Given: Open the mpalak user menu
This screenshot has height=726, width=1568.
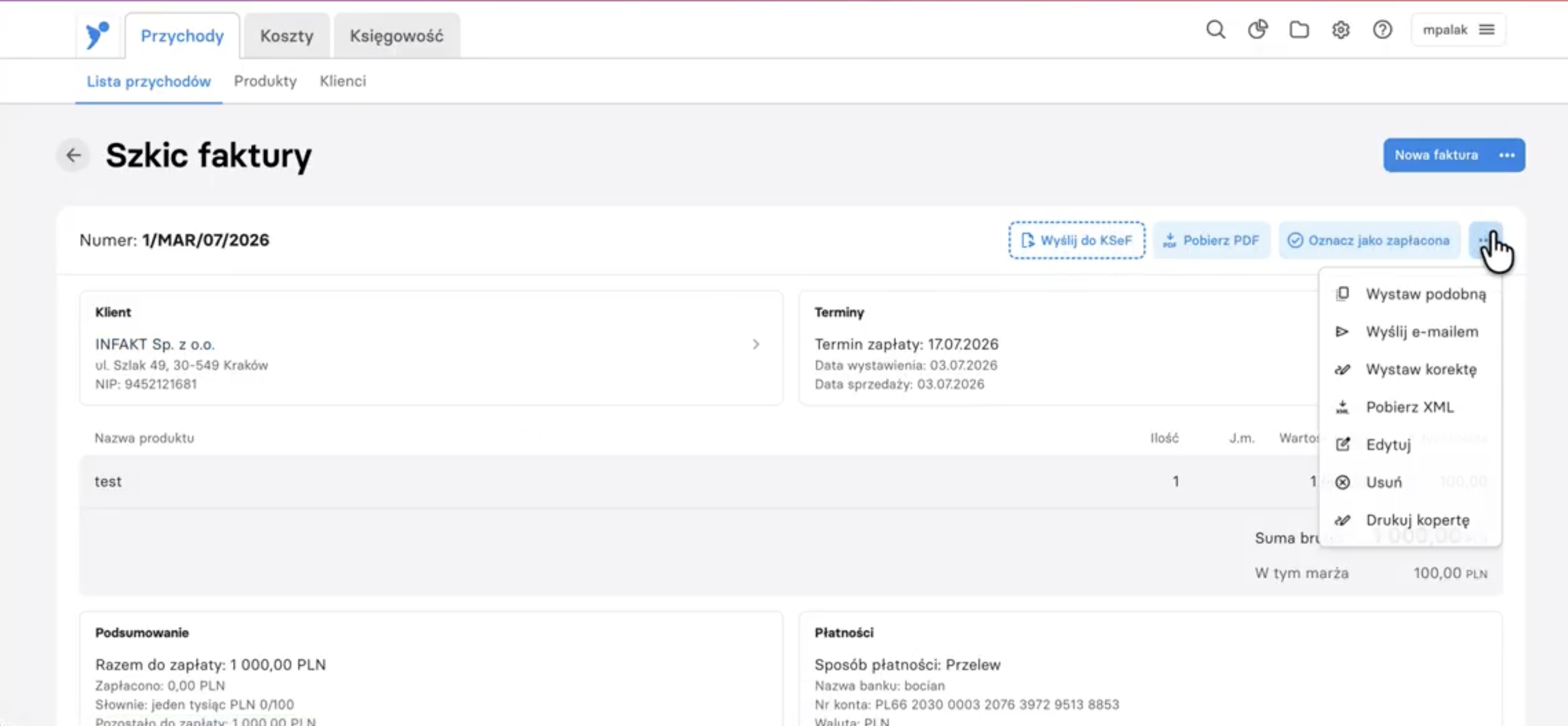Looking at the screenshot, I should [1458, 30].
